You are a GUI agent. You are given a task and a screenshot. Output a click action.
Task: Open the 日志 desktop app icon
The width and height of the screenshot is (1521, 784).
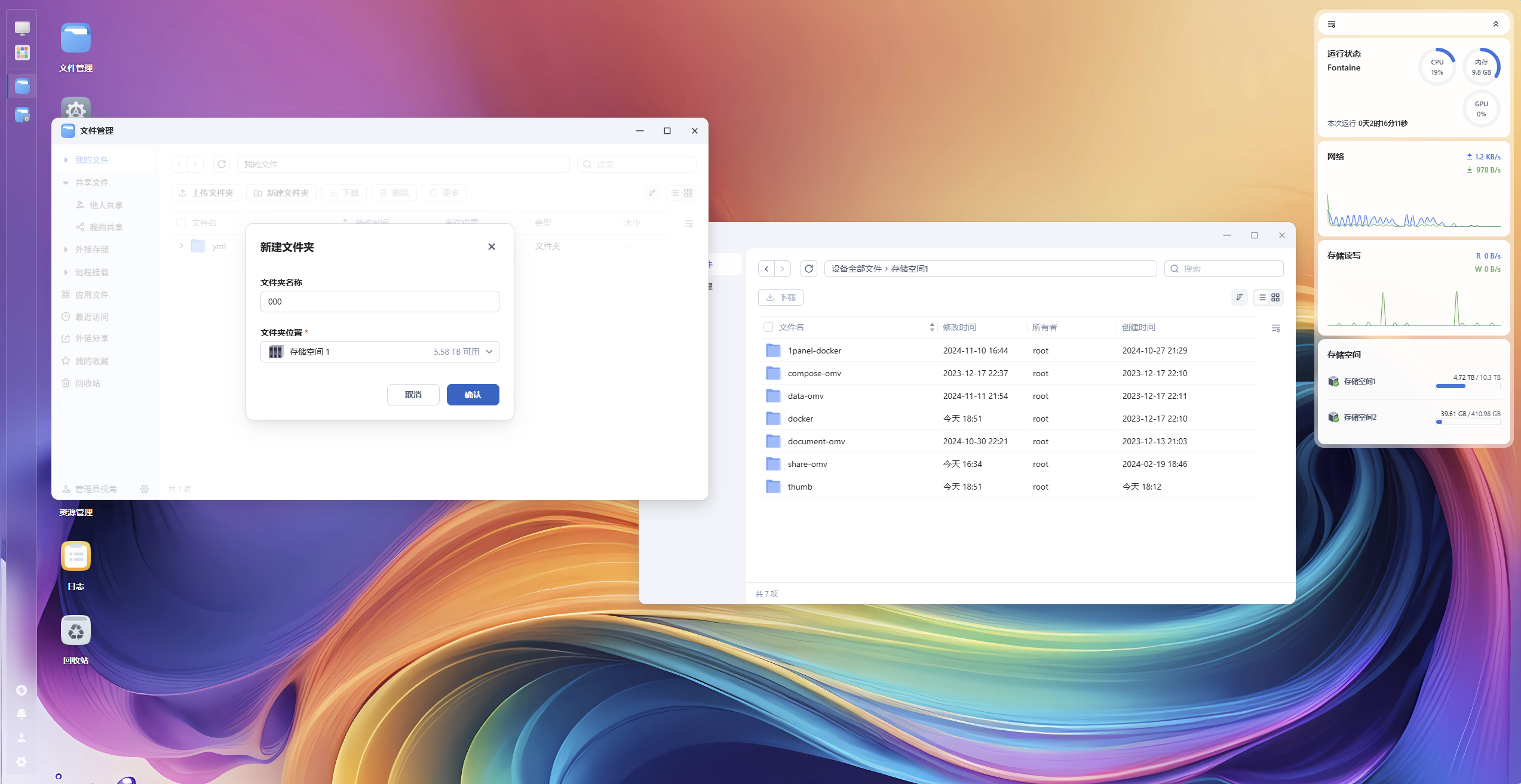click(76, 557)
